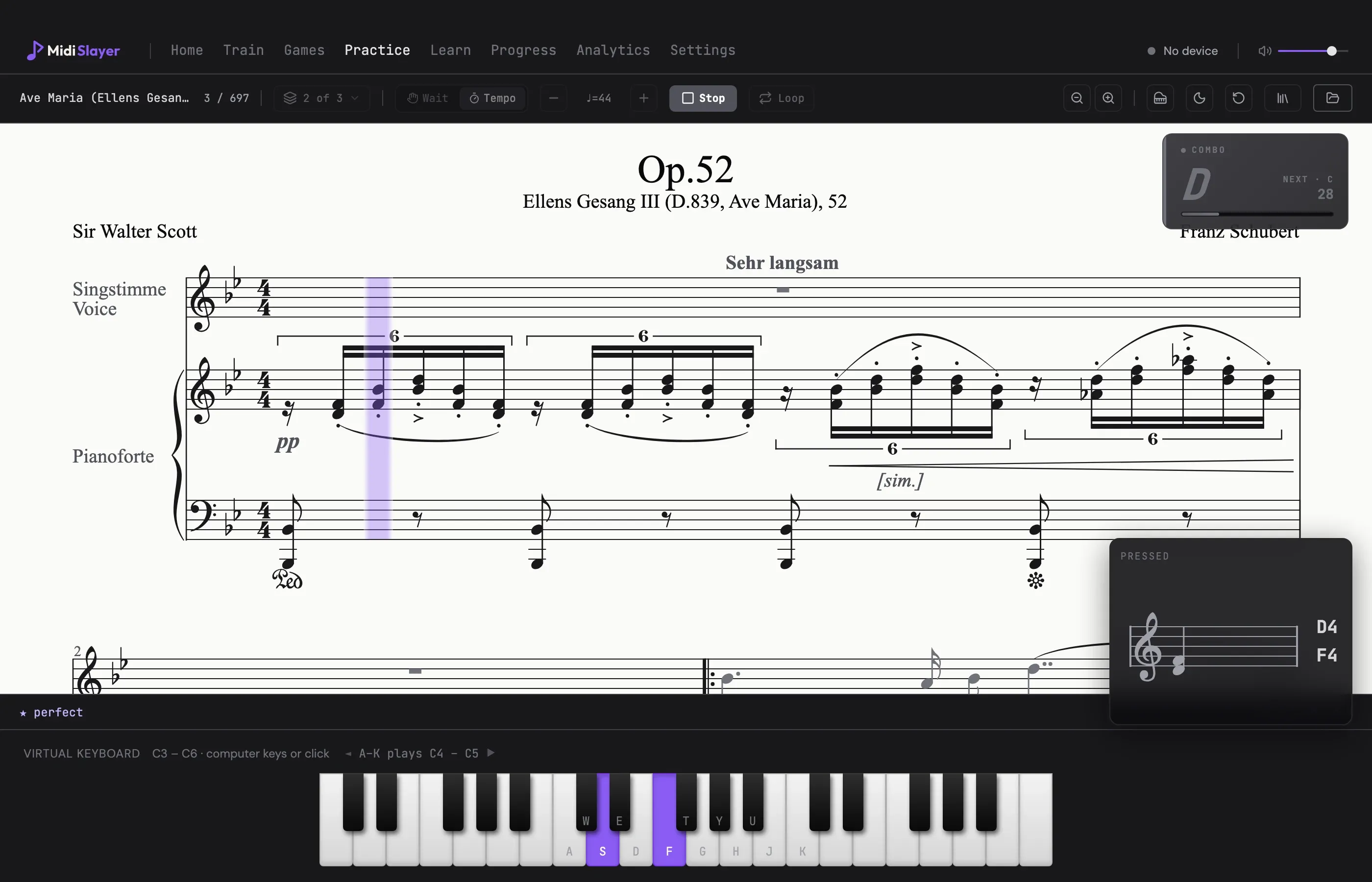This screenshot has height=882, width=1372.
Task: Click the song title 'Ave Maria (Ellens Gesan…'
Action: [x=104, y=98]
